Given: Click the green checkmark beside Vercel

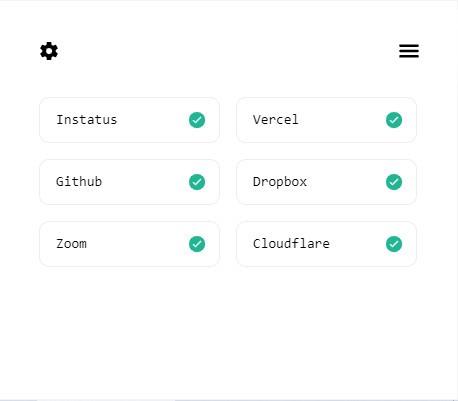Looking at the screenshot, I should (x=394, y=120).
